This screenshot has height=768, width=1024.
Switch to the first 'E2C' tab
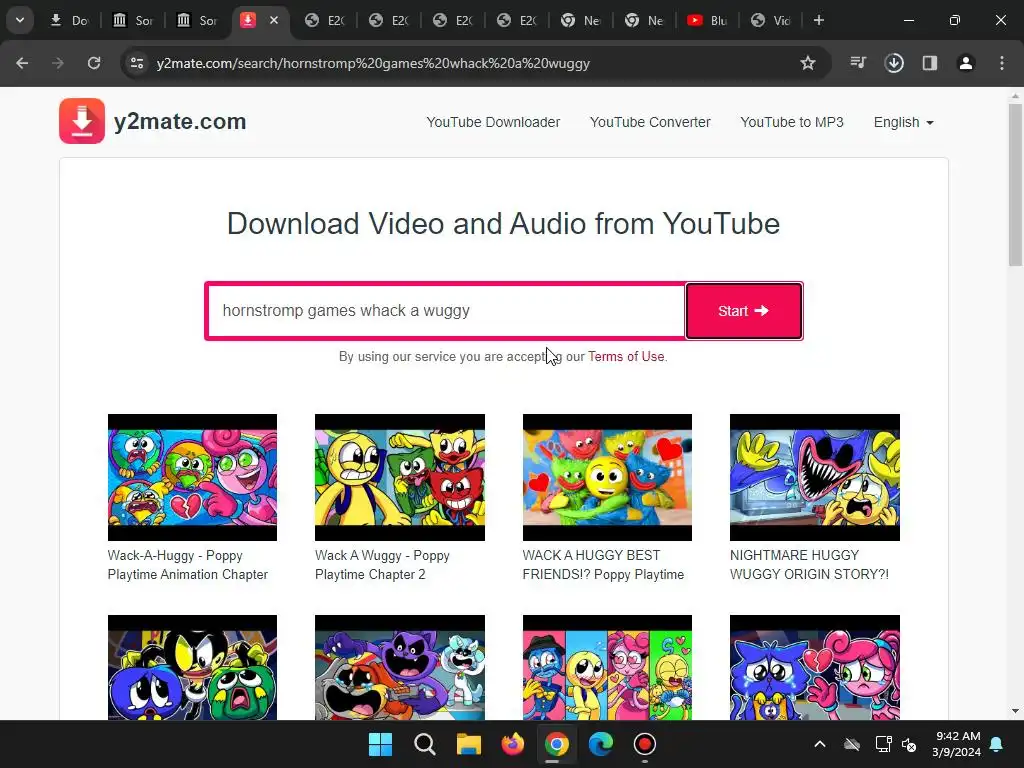[325, 20]
